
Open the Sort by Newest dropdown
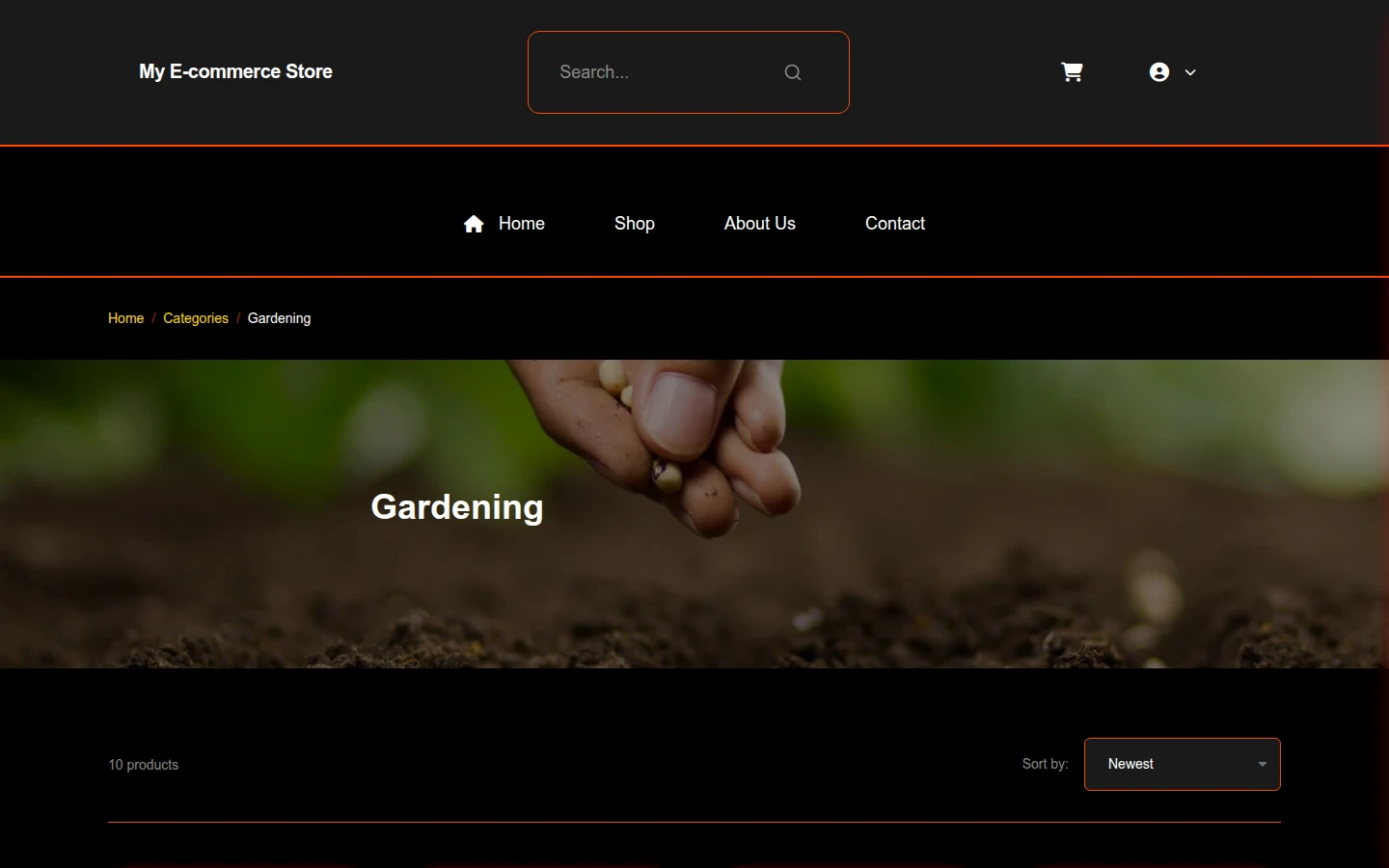pyautogui.click(x=1183, y=764)
